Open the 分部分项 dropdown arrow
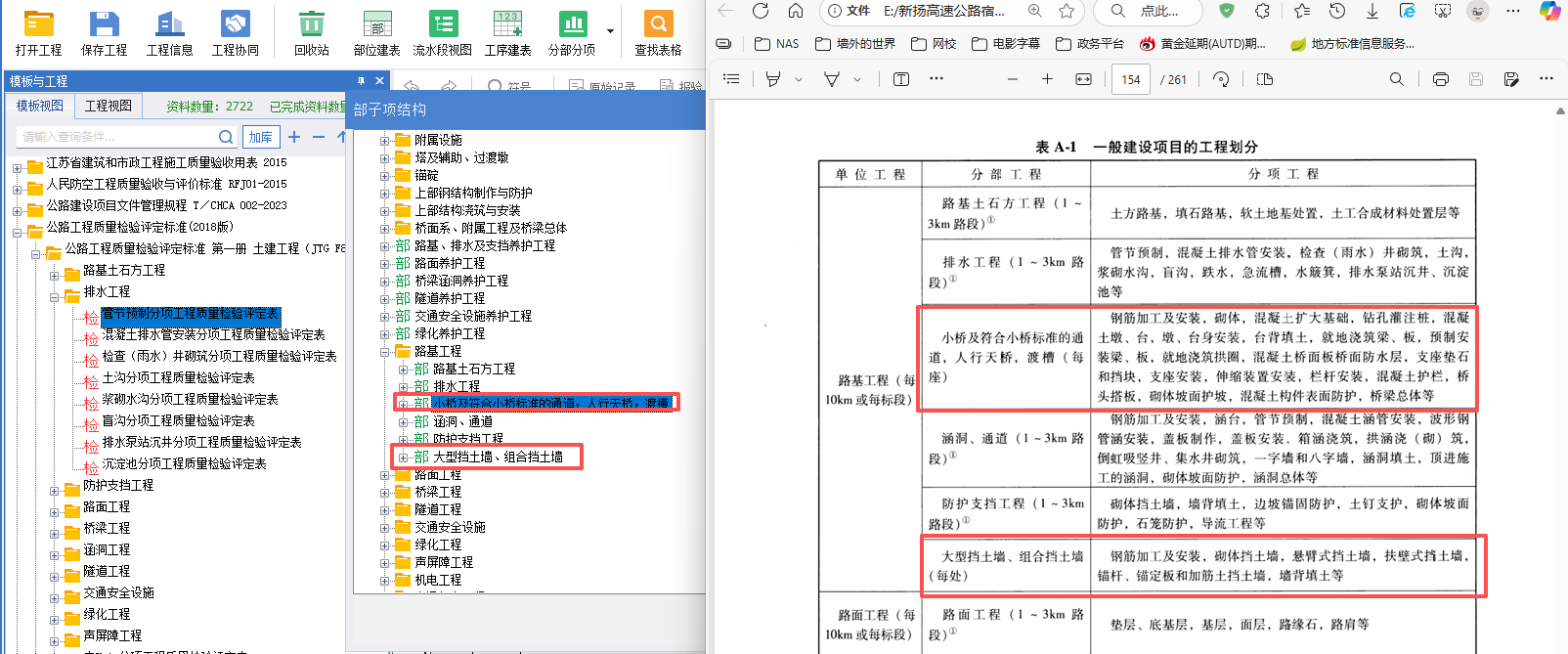The width and height of the screenshot is (1568, 654). coord(610,31)
